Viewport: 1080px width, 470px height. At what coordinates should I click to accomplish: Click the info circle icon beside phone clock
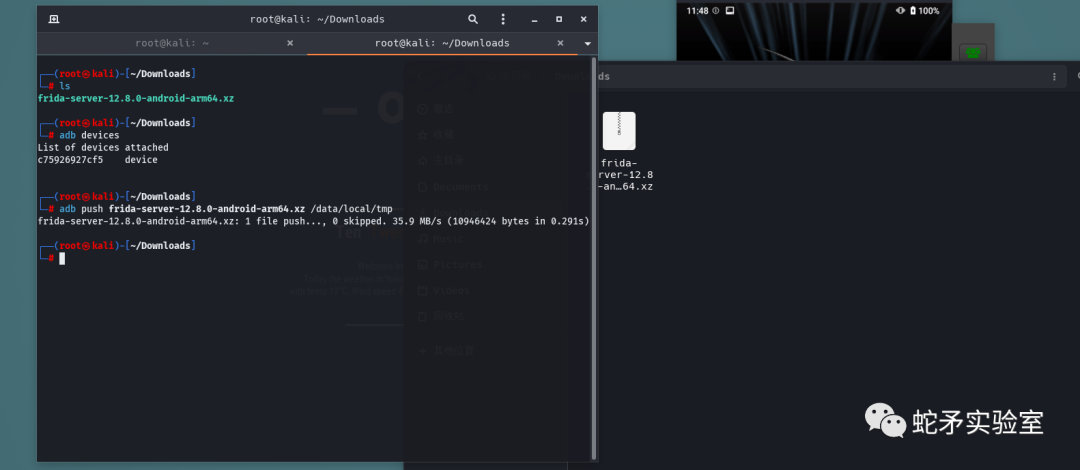tap(716, 10)
